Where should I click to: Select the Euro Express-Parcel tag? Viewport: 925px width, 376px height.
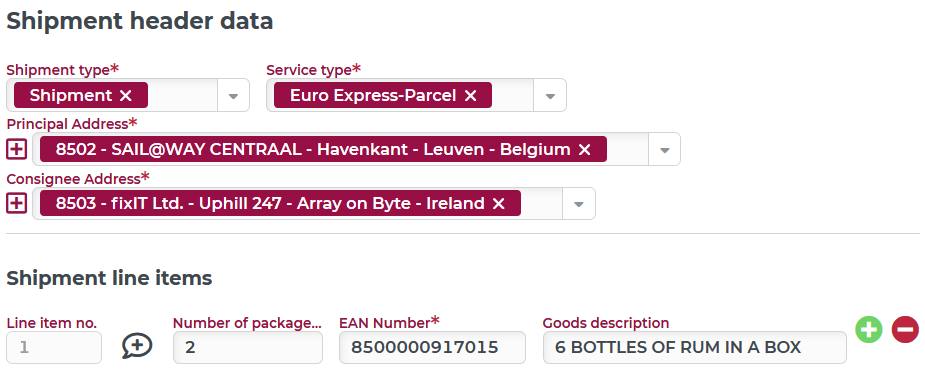click(x=373, y=96)
